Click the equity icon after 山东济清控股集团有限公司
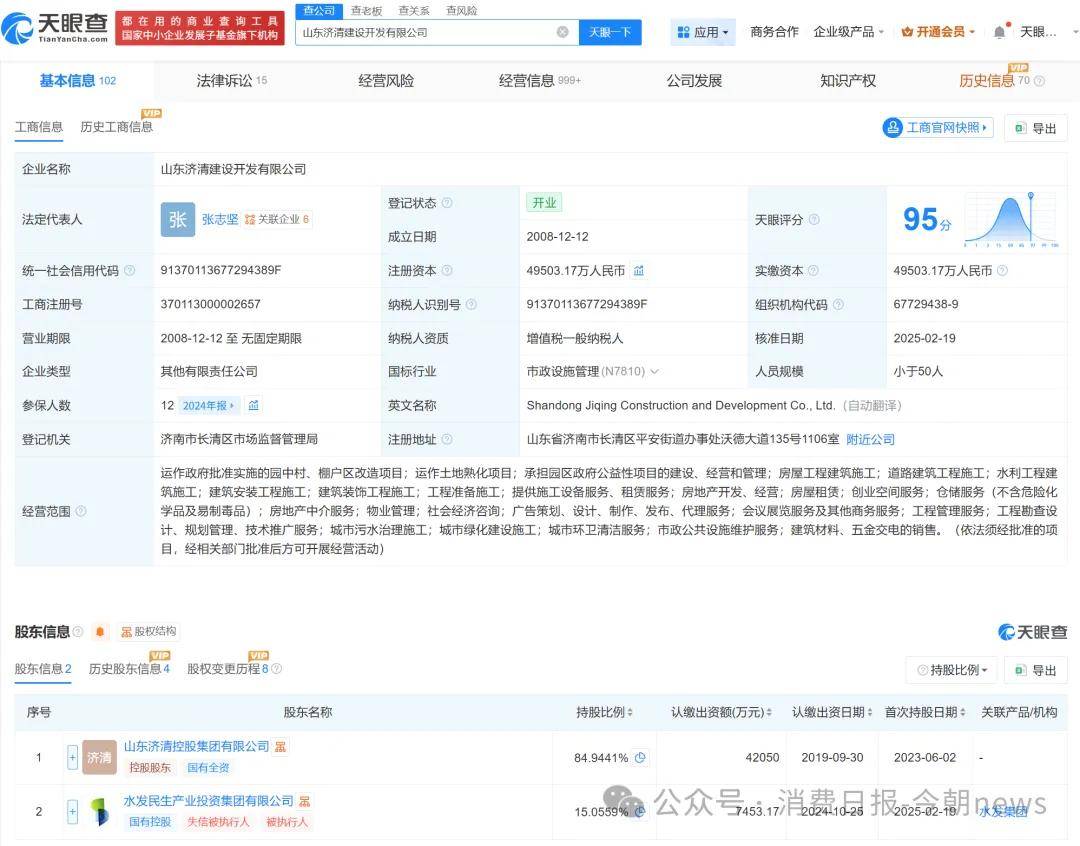 coord(280,746)
